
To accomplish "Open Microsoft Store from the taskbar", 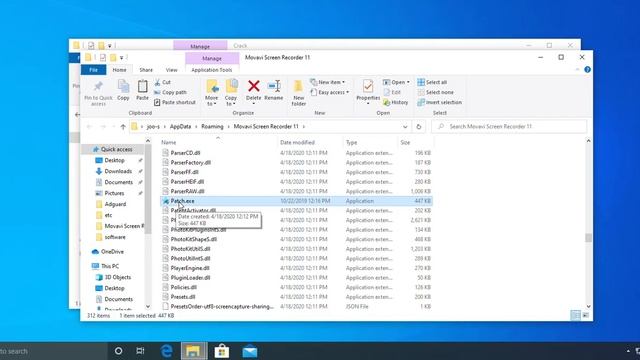I will [x=222, y=351].
